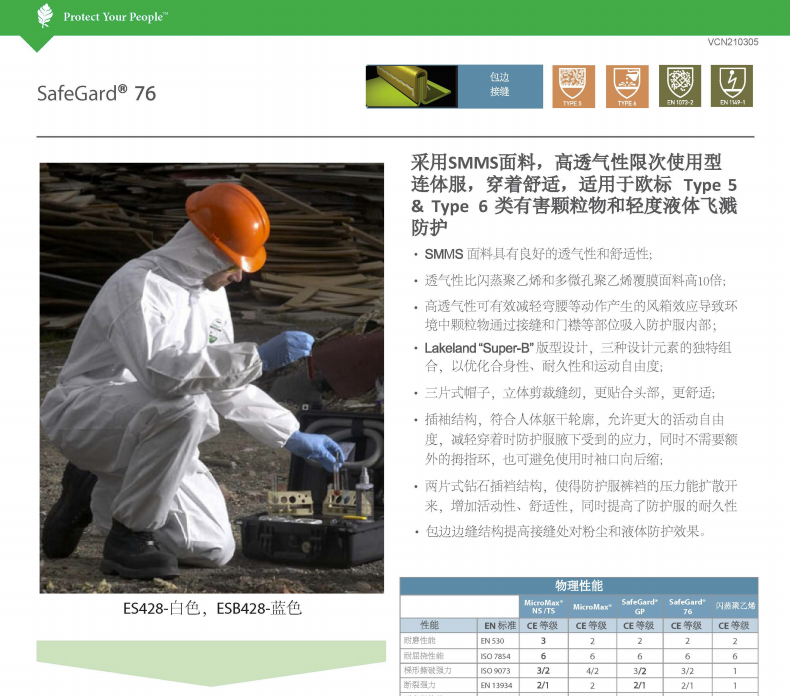Select the 闪蒸聚乙烯 column header

735,606
